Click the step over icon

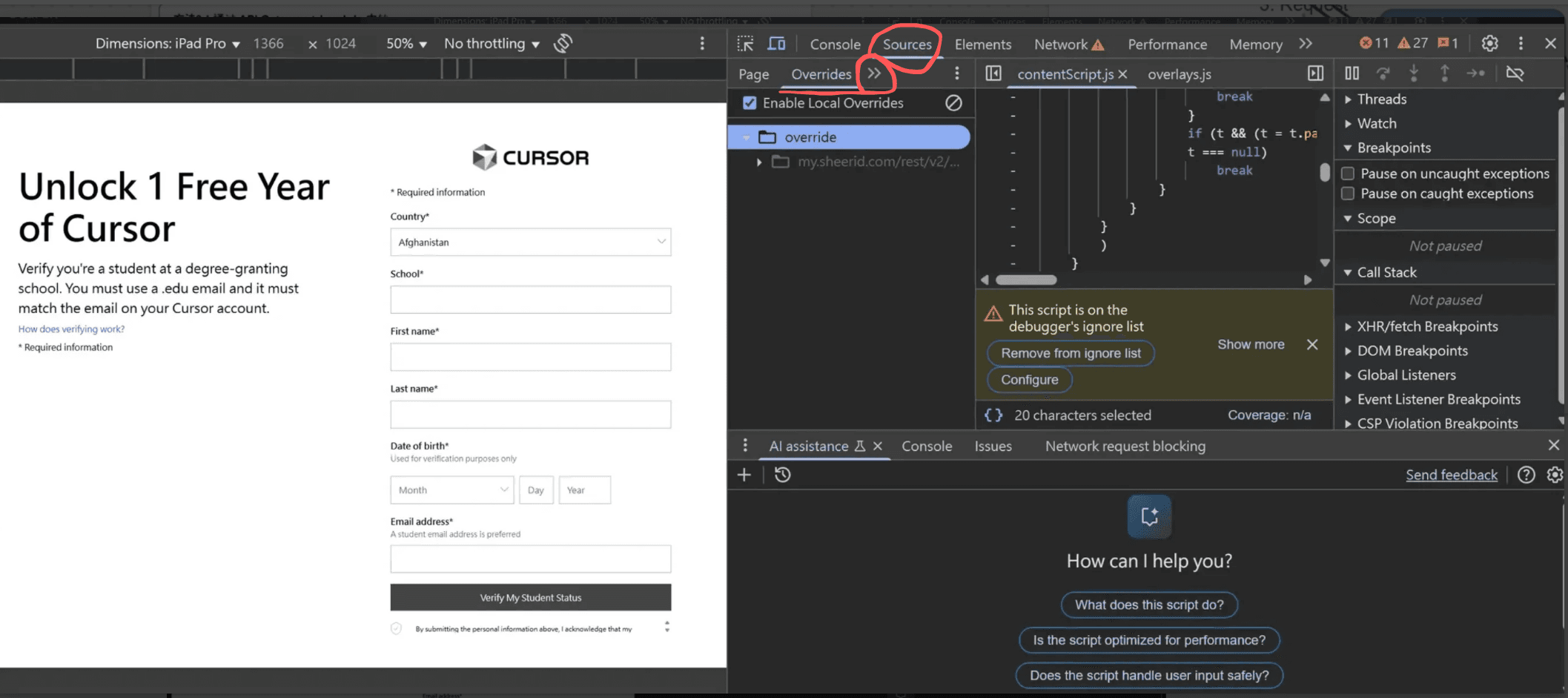tap(1383, 73)
